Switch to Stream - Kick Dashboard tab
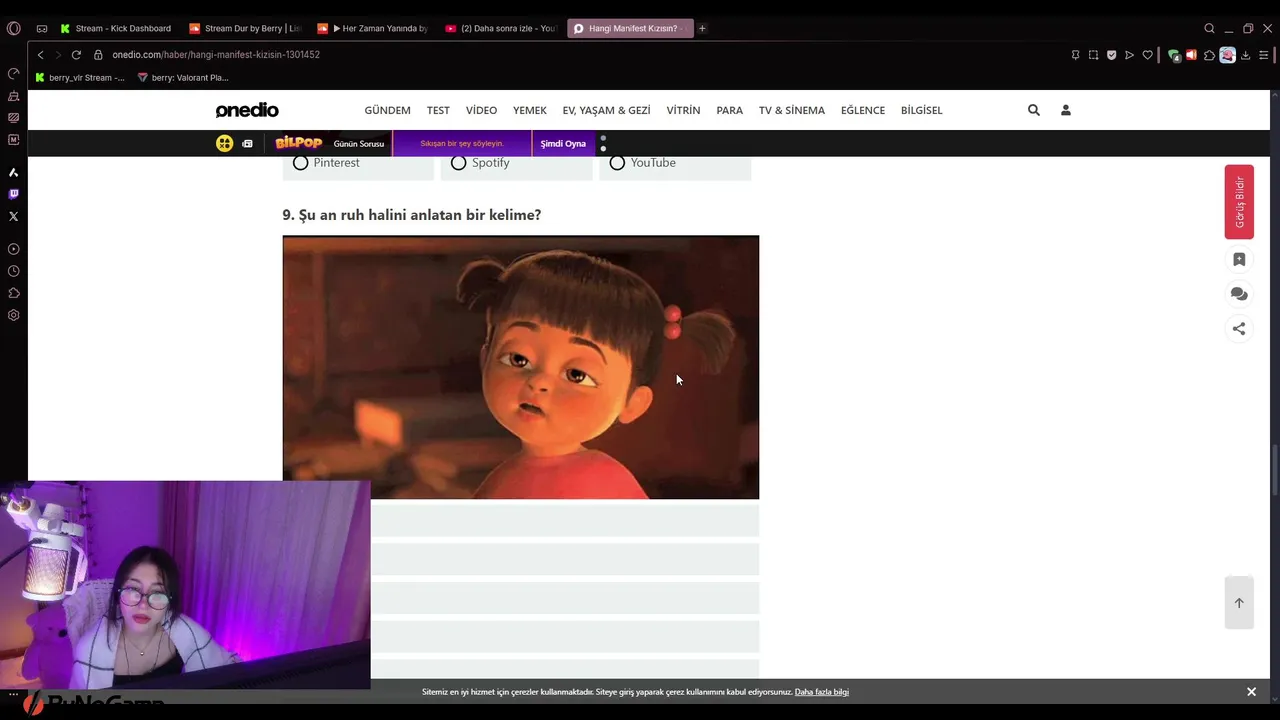This screenshot has height=720, width=1280. point(116,28)
